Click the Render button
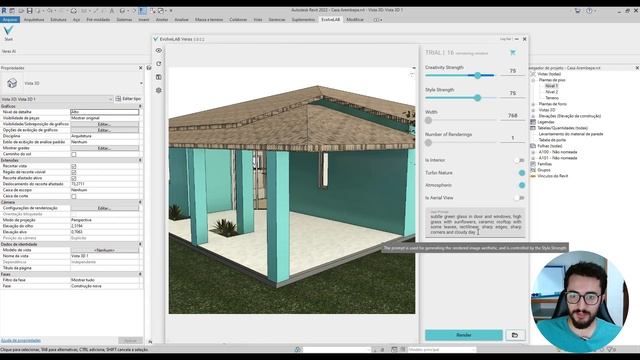Image resolution: width=640 pixels, height=360 pixels. [x=464, y=335]
